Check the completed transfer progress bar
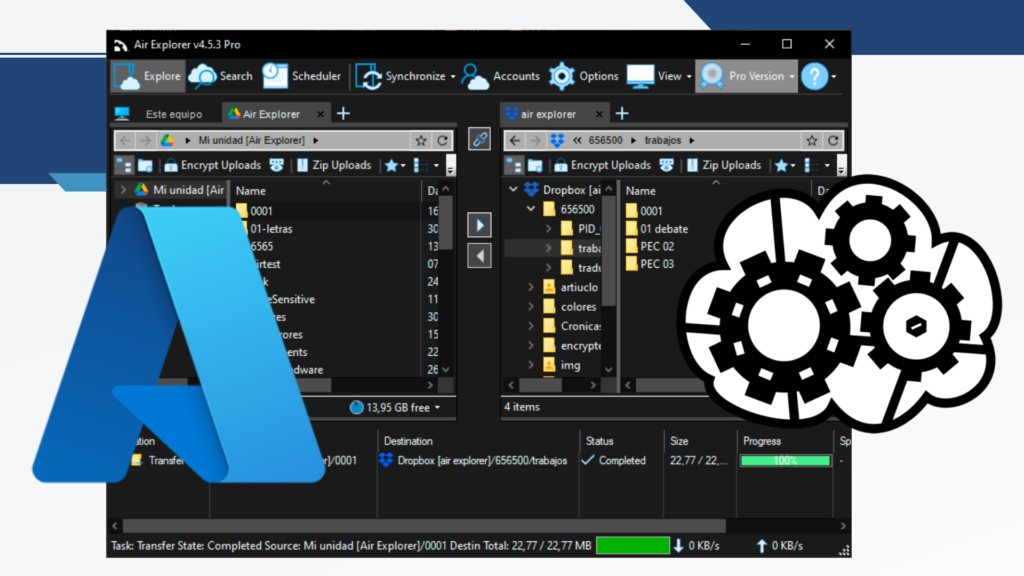The width and height of the screenshot is (1024, 576). [783, 460]
